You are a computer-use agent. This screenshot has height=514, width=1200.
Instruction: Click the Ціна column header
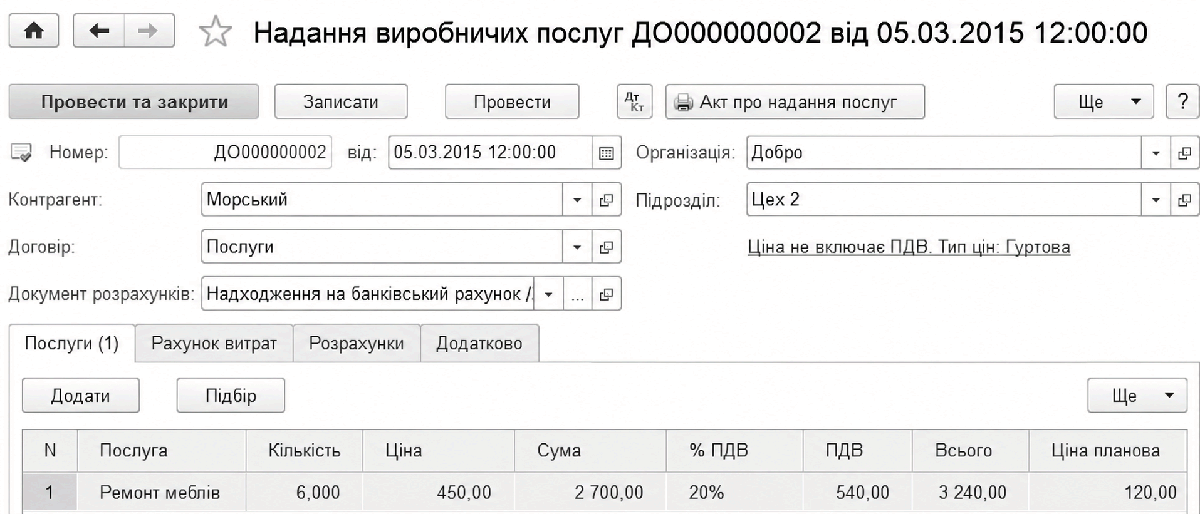point(438,451)
